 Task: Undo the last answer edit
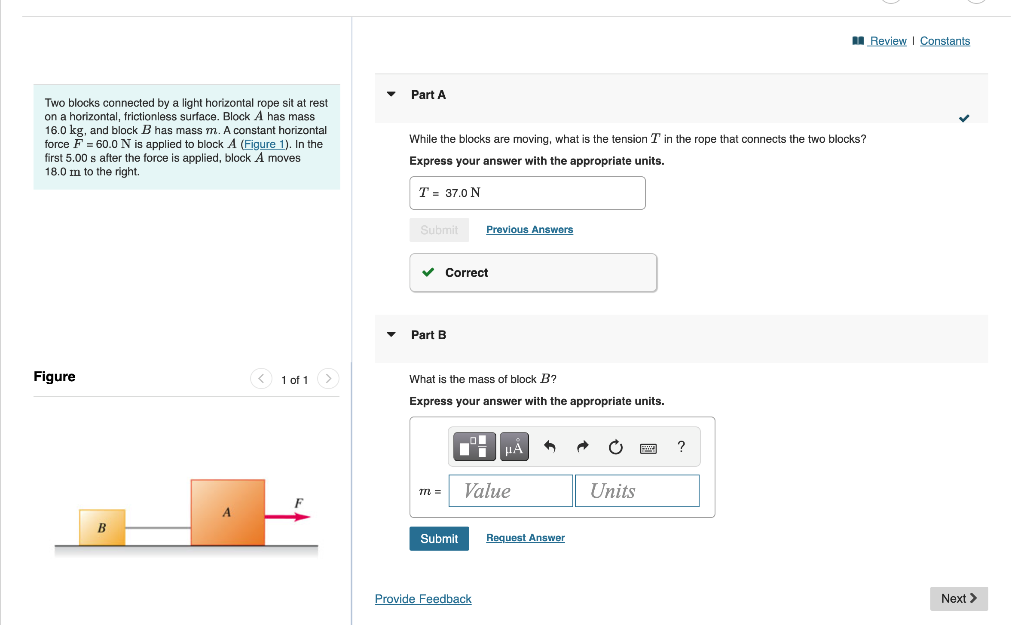point(549,447)
